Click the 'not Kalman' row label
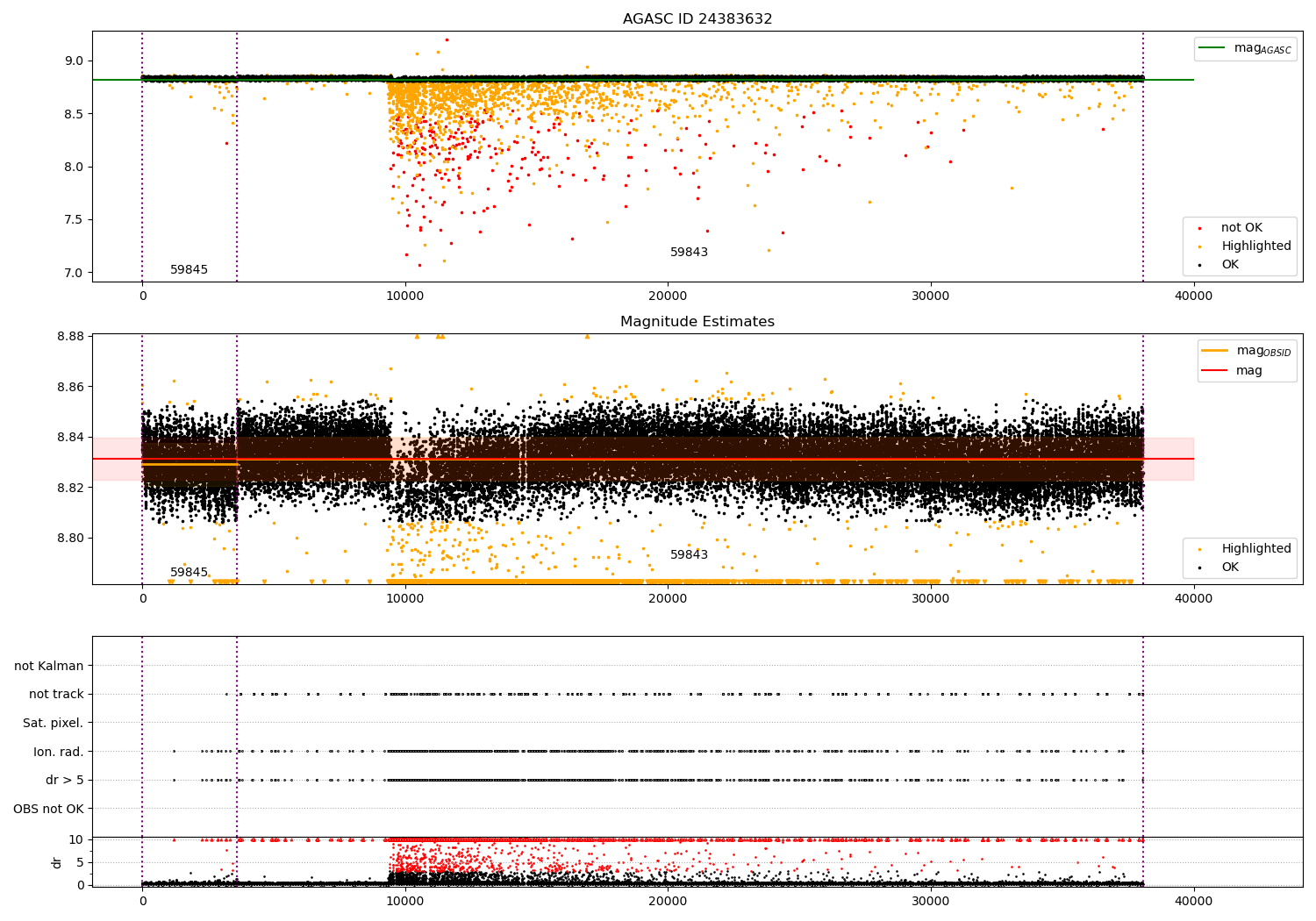 (49, 667)
